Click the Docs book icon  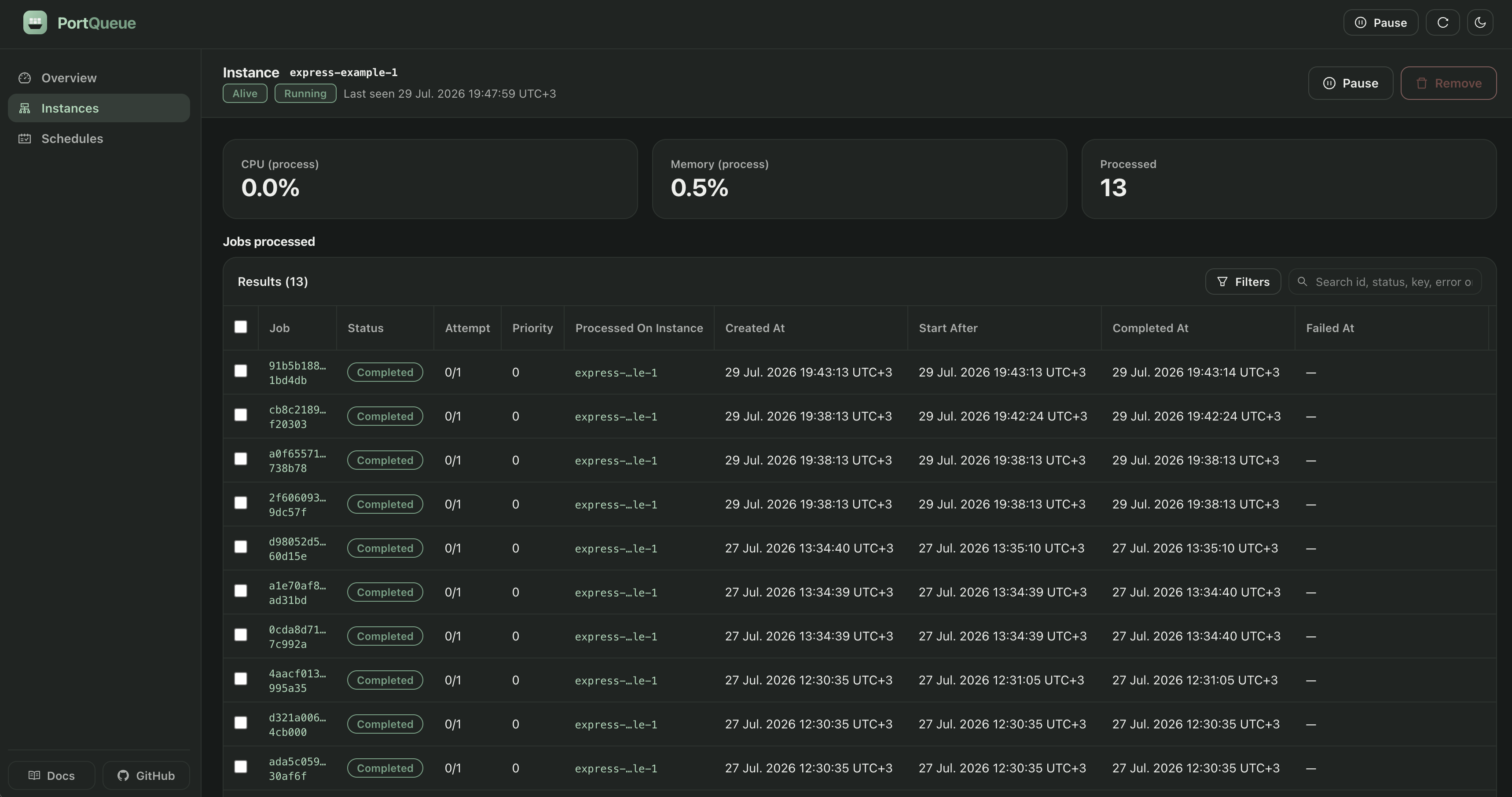pyautogui.click(x=34, y=775)
